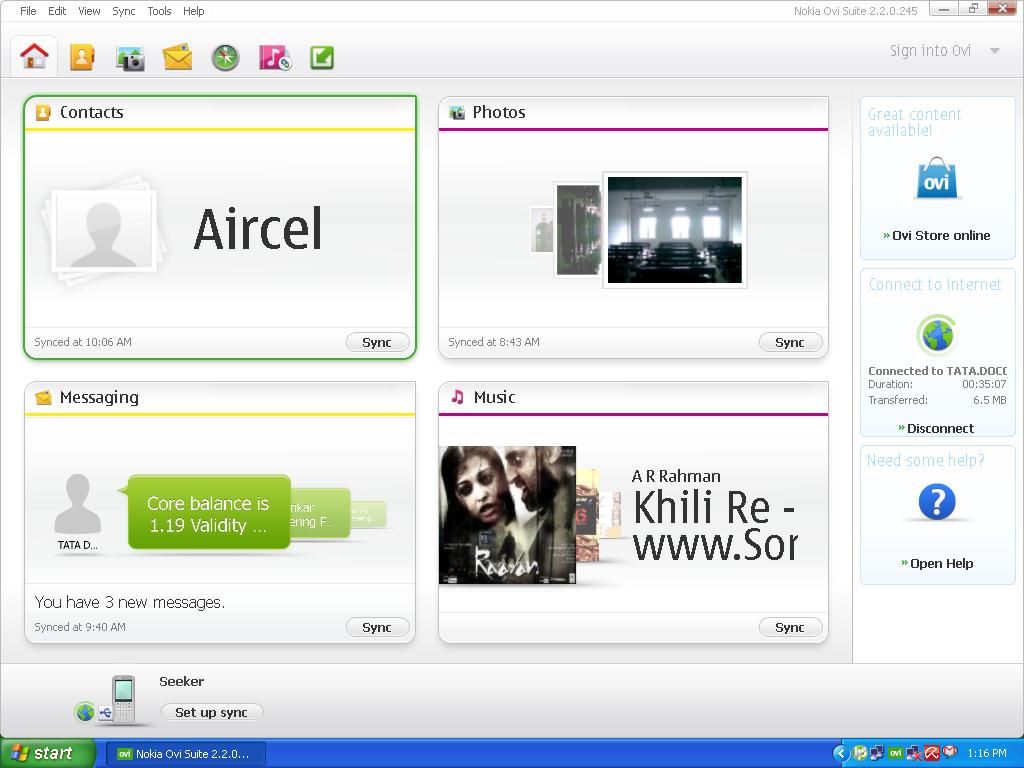Click Sign into Ovi text
The image size is (1024, 768).
(x=930, y=51)
